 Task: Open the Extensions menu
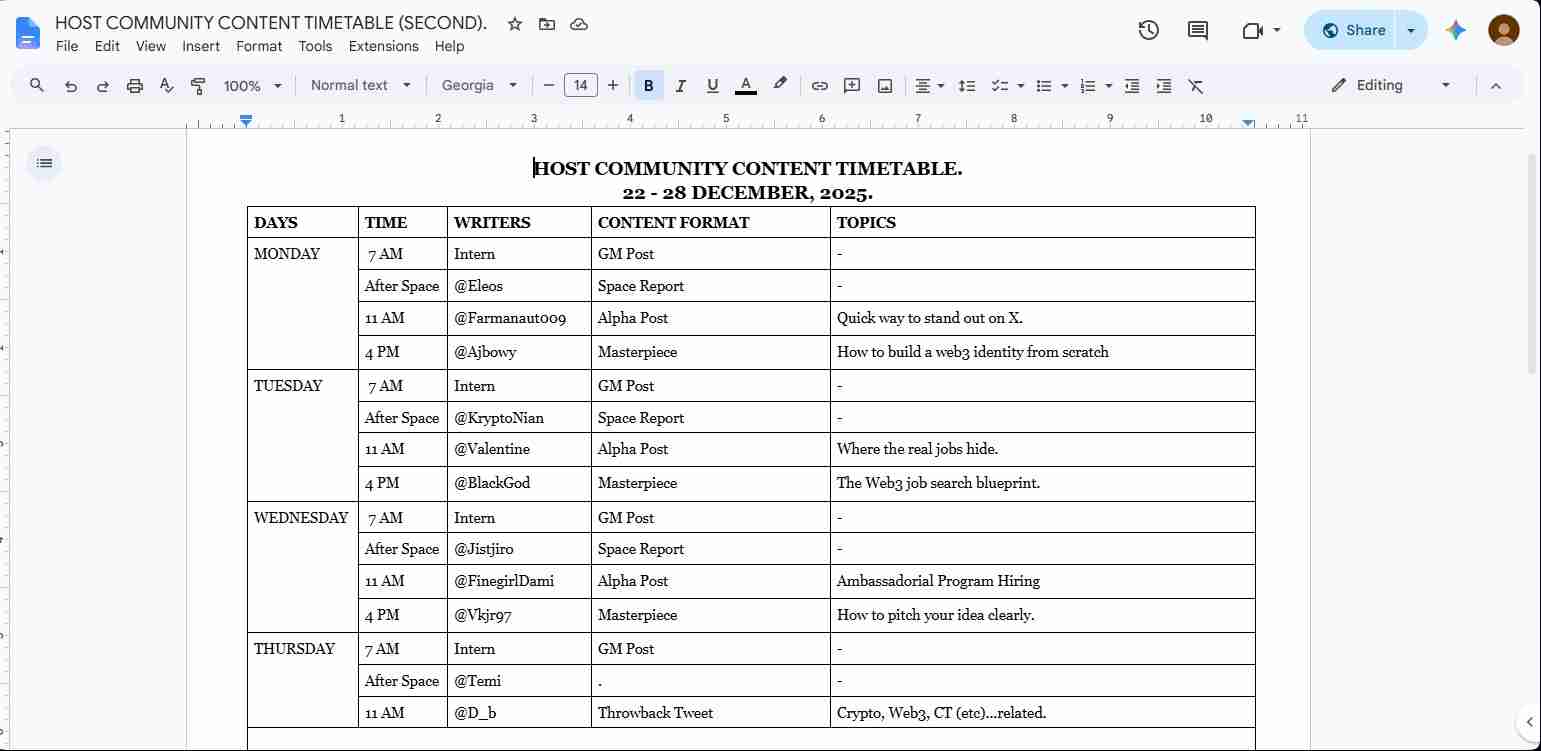383,46
